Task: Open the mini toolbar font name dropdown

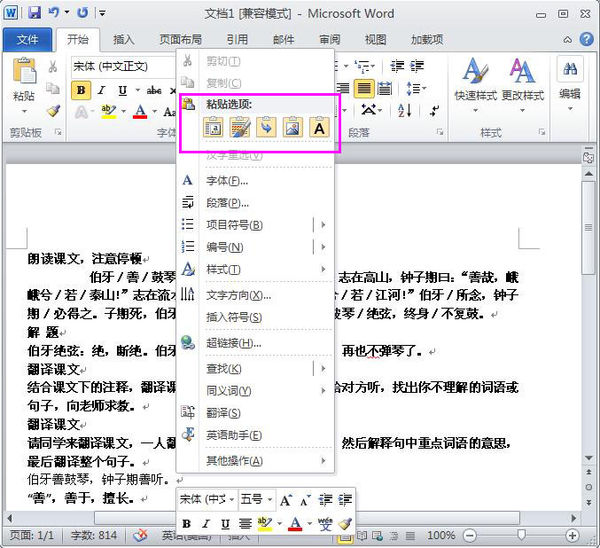Action: click(232, 499)
